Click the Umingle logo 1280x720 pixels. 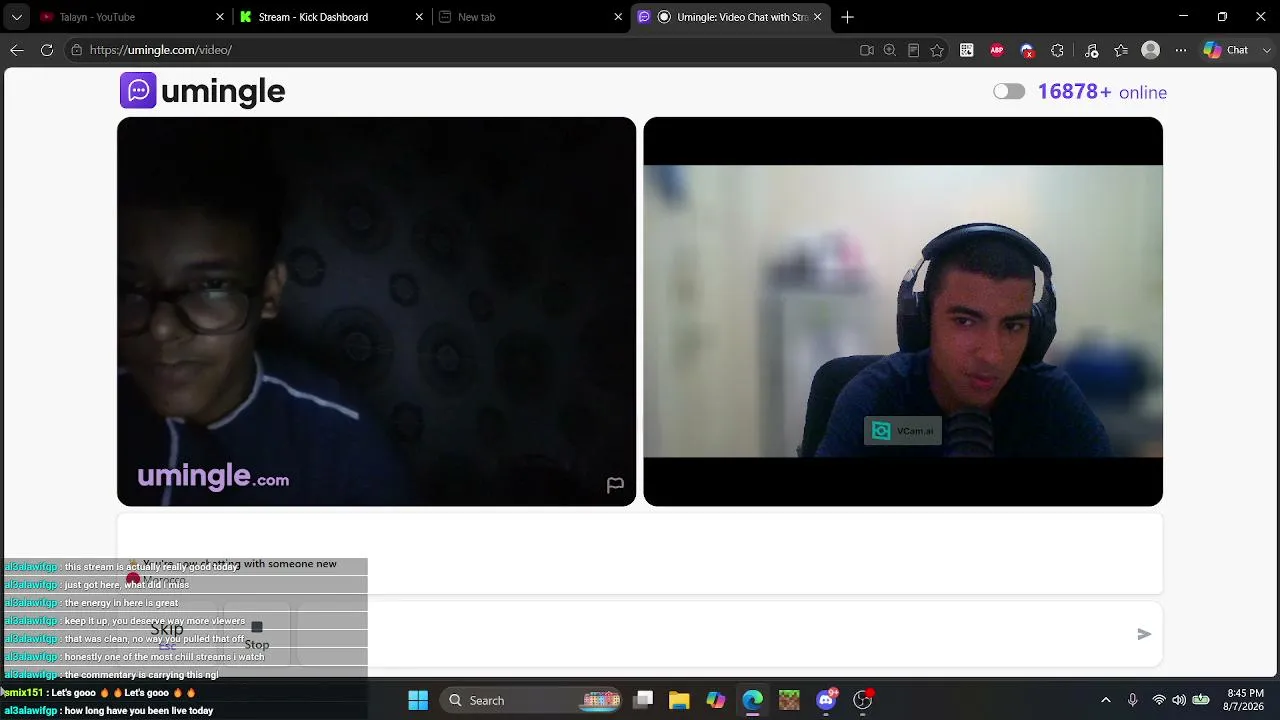click(x=203, y=91)
